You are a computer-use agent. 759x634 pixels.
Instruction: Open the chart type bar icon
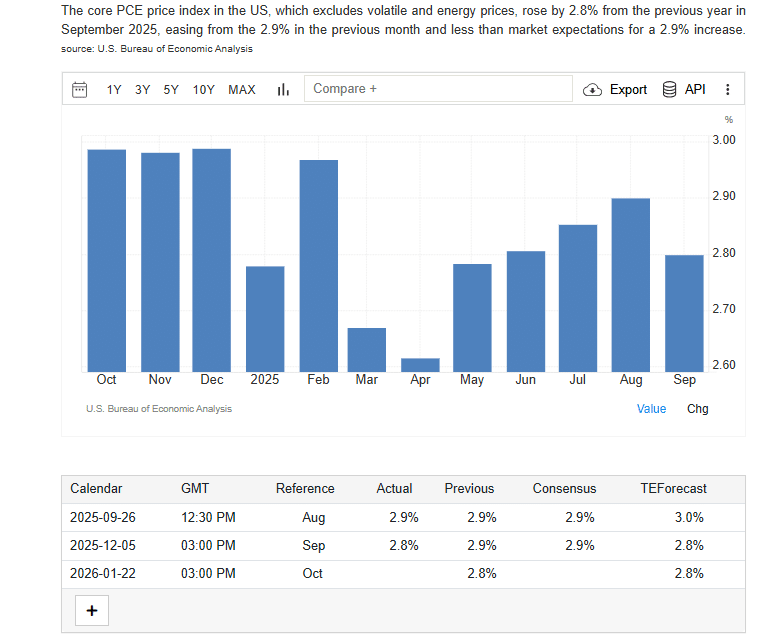click(283, 90)
